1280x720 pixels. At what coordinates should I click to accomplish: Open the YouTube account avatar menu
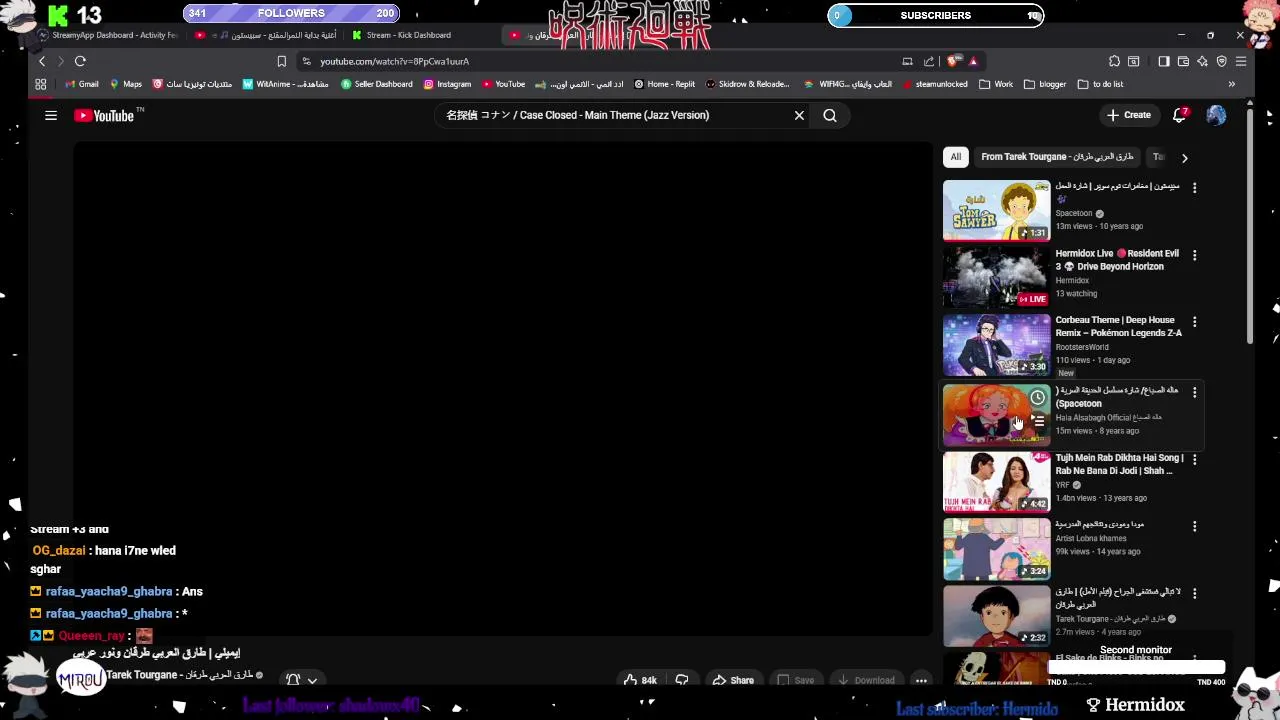[1216, 115]
